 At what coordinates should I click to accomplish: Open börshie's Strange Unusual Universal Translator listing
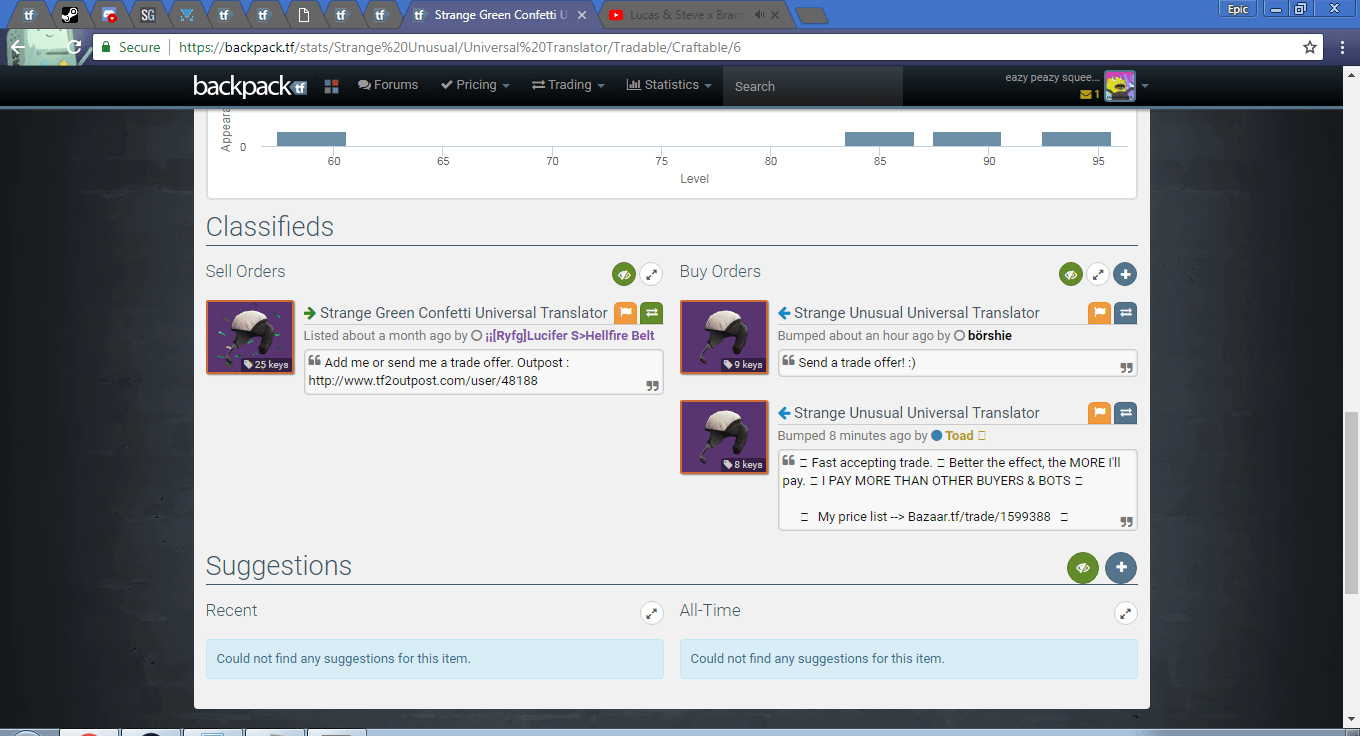[x=917, y=313]
